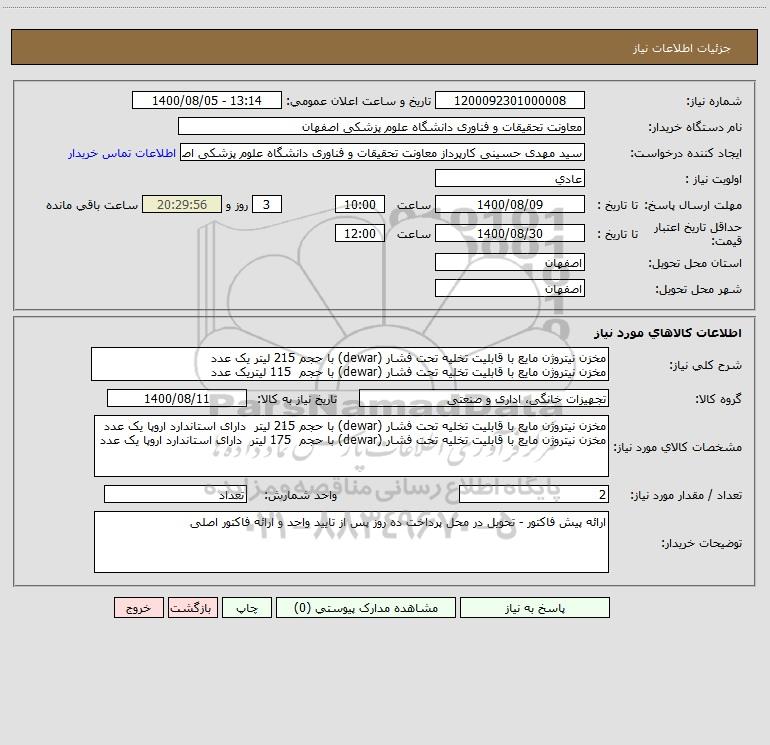Click the delivery province field 'اصفهان'

click(x=510, y=263)
